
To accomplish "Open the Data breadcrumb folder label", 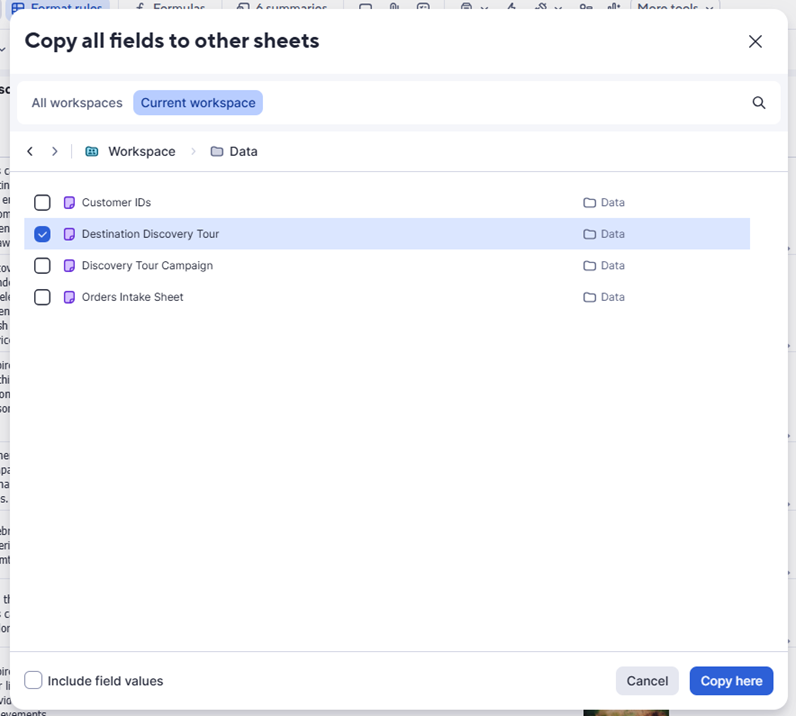I will click(243, 151).
